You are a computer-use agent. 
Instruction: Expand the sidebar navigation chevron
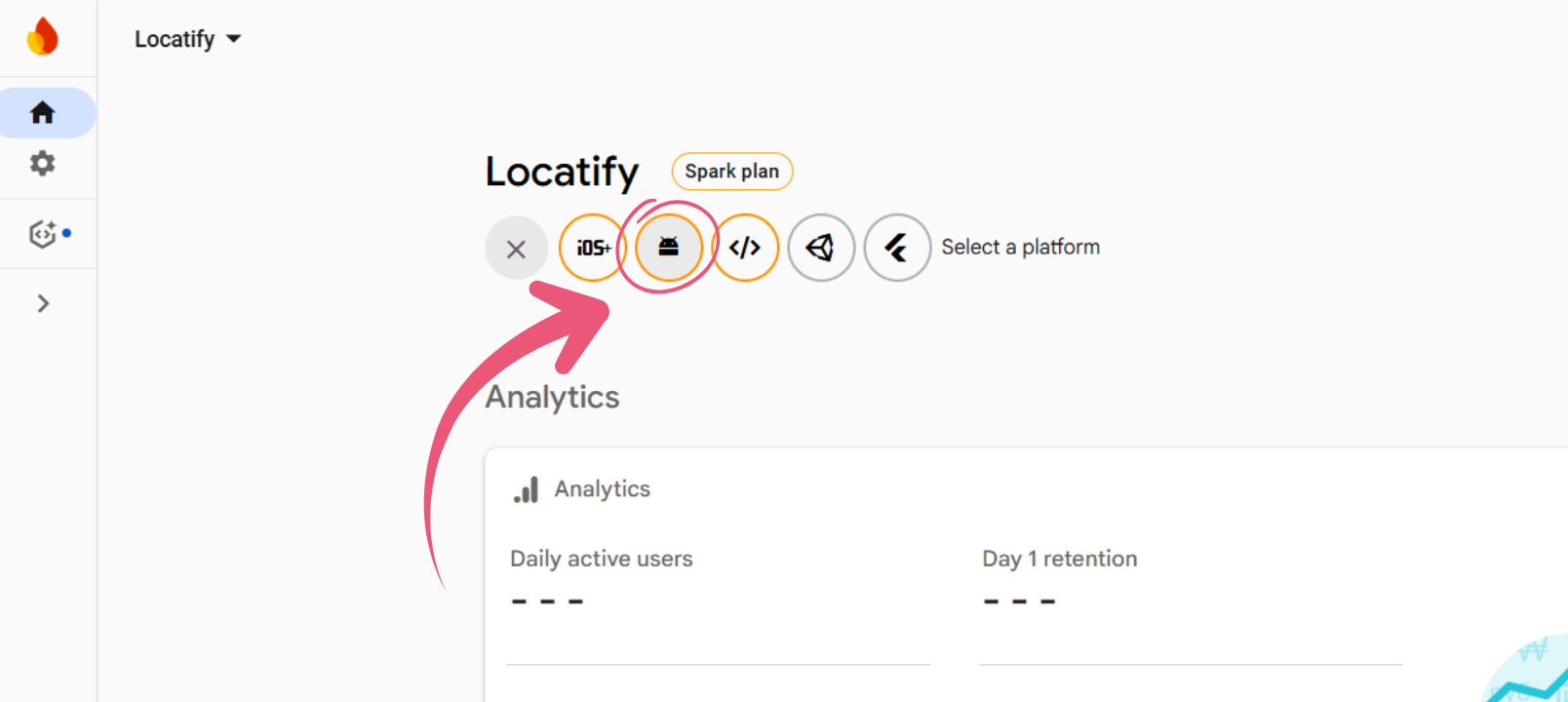point(43,303)
